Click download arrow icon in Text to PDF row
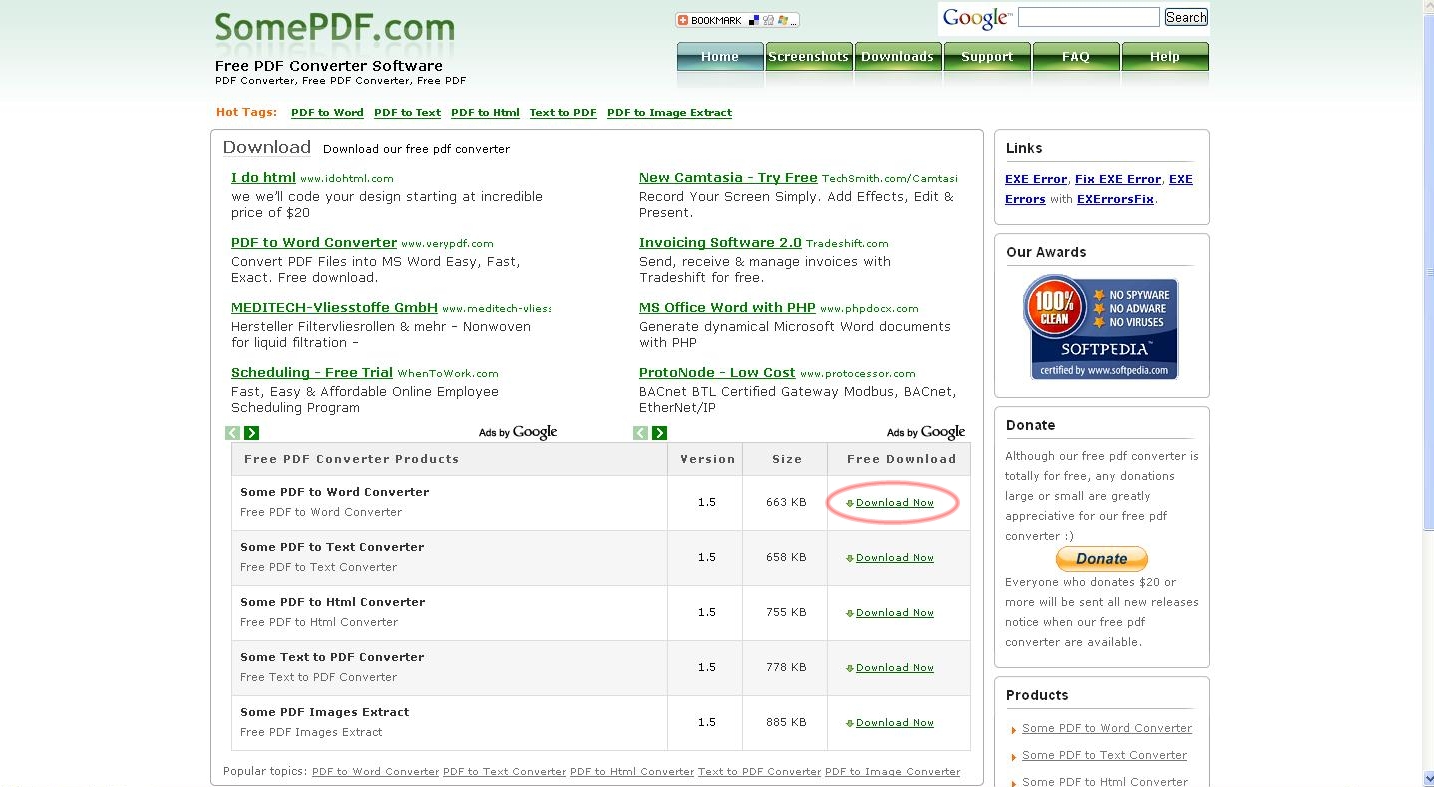Viewport: 1434px width, 787px height. (x=850, y=668)
